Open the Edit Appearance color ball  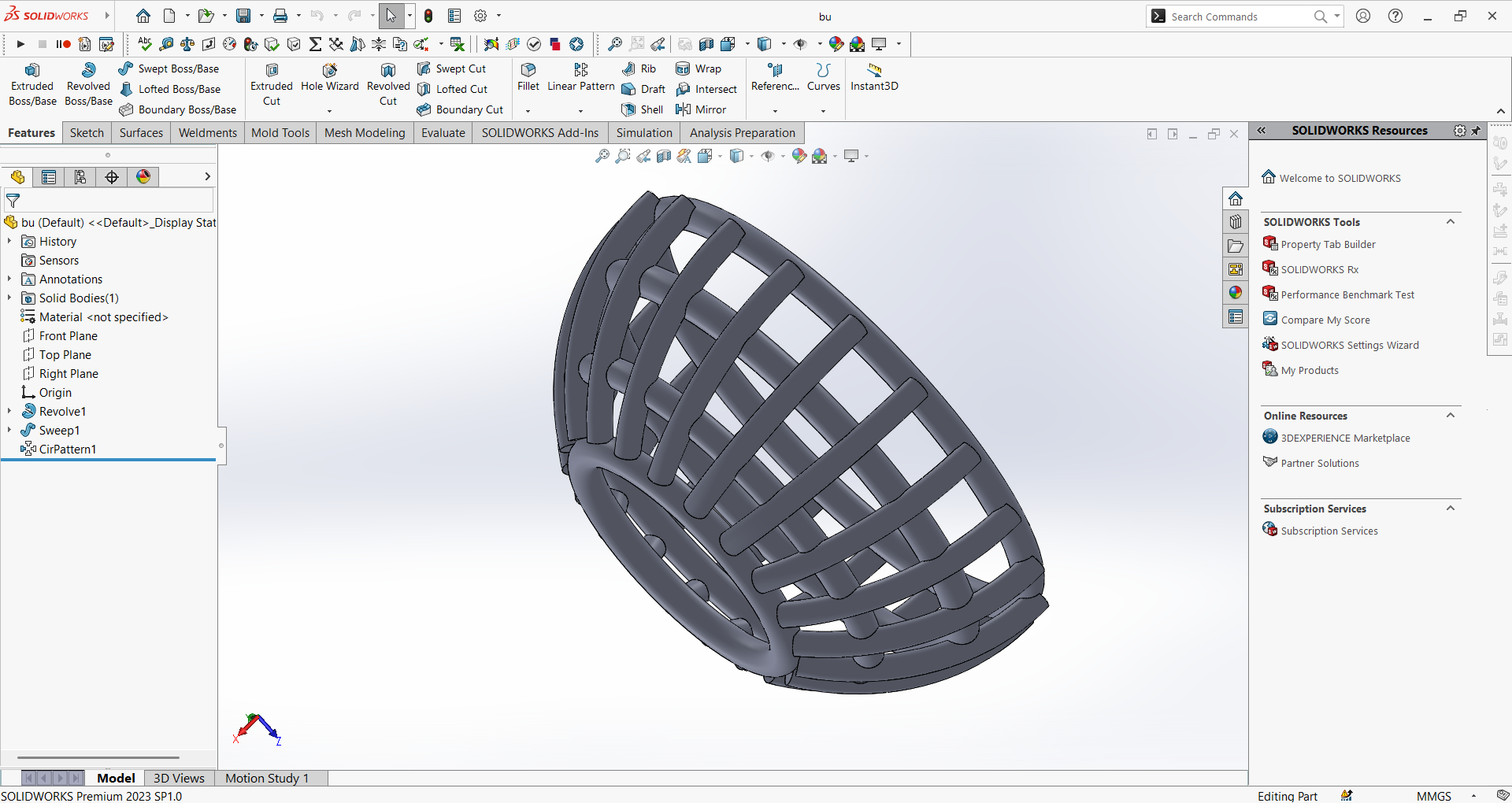click(x=799, y=156)
